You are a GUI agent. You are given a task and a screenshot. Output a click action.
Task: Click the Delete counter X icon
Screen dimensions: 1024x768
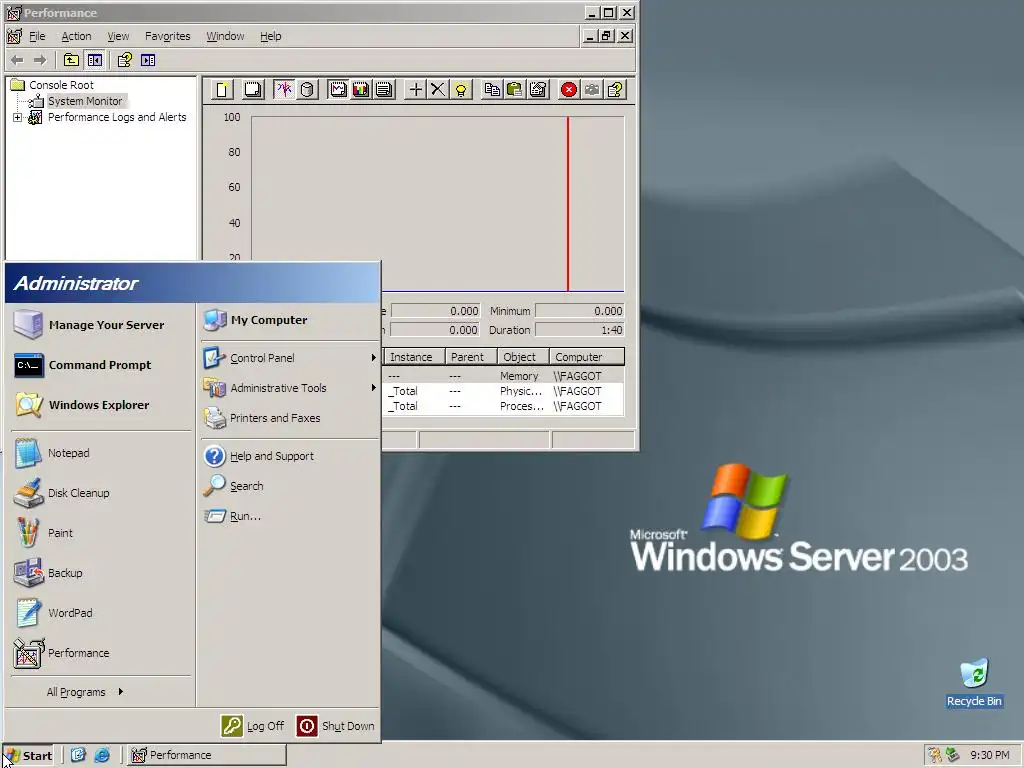pyautogui.click(x=438, y=89)
